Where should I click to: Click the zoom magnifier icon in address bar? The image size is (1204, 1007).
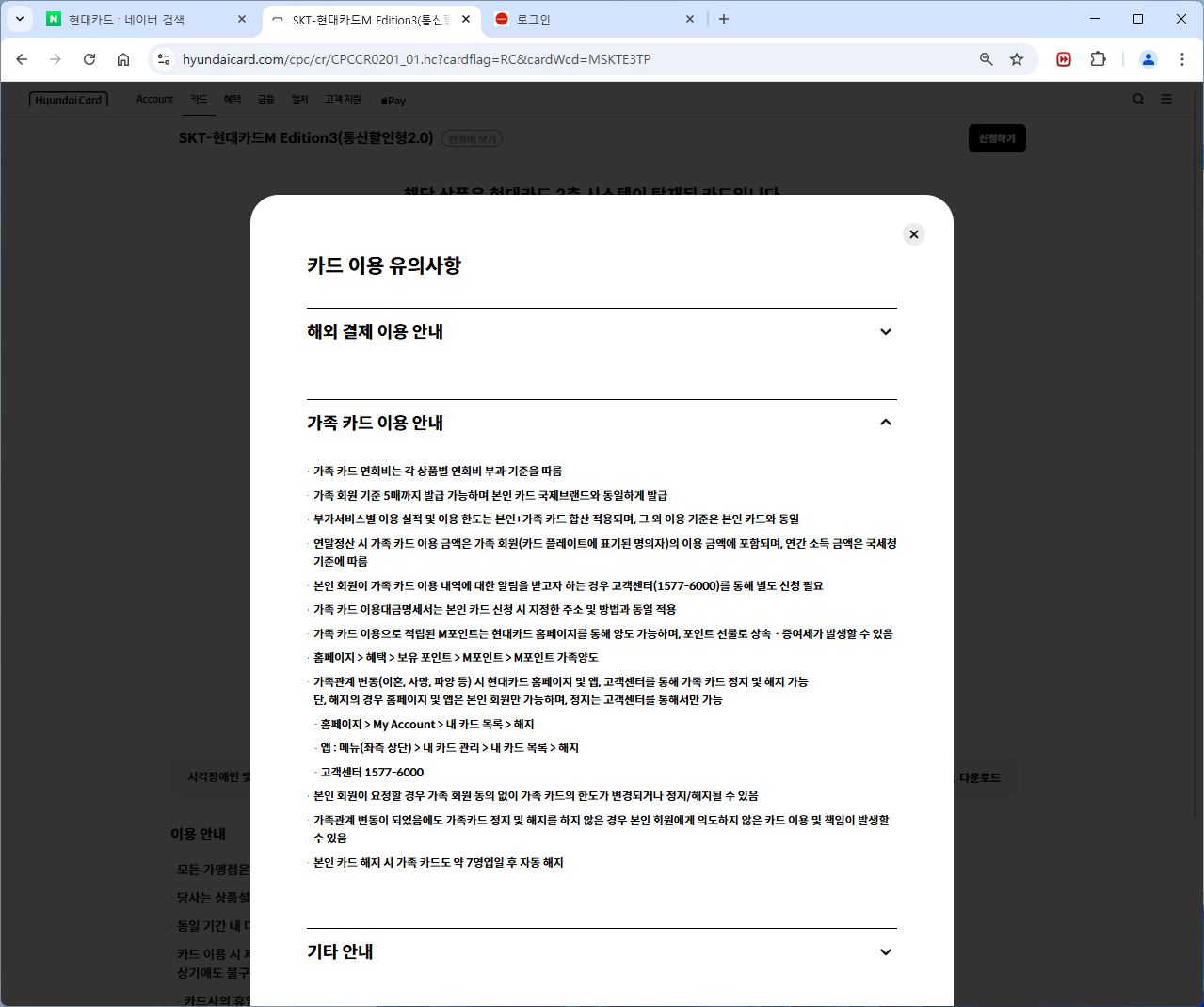pyautogui.click(x=986, y=59)
